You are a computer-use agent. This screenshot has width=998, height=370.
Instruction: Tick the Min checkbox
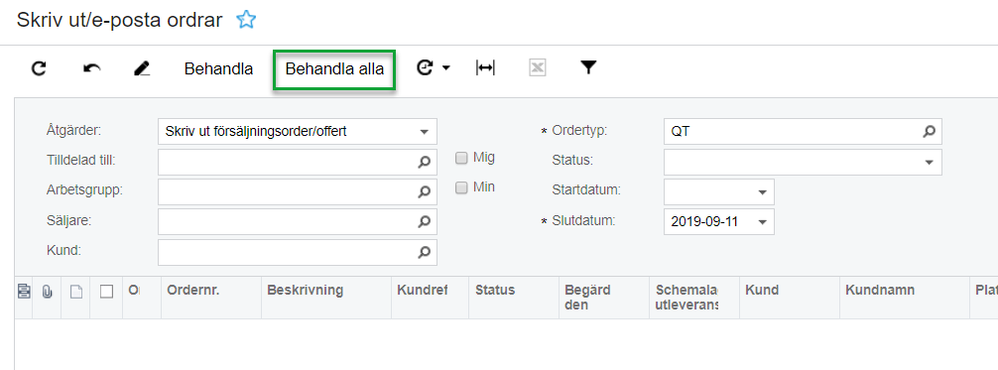coord(461,188)
